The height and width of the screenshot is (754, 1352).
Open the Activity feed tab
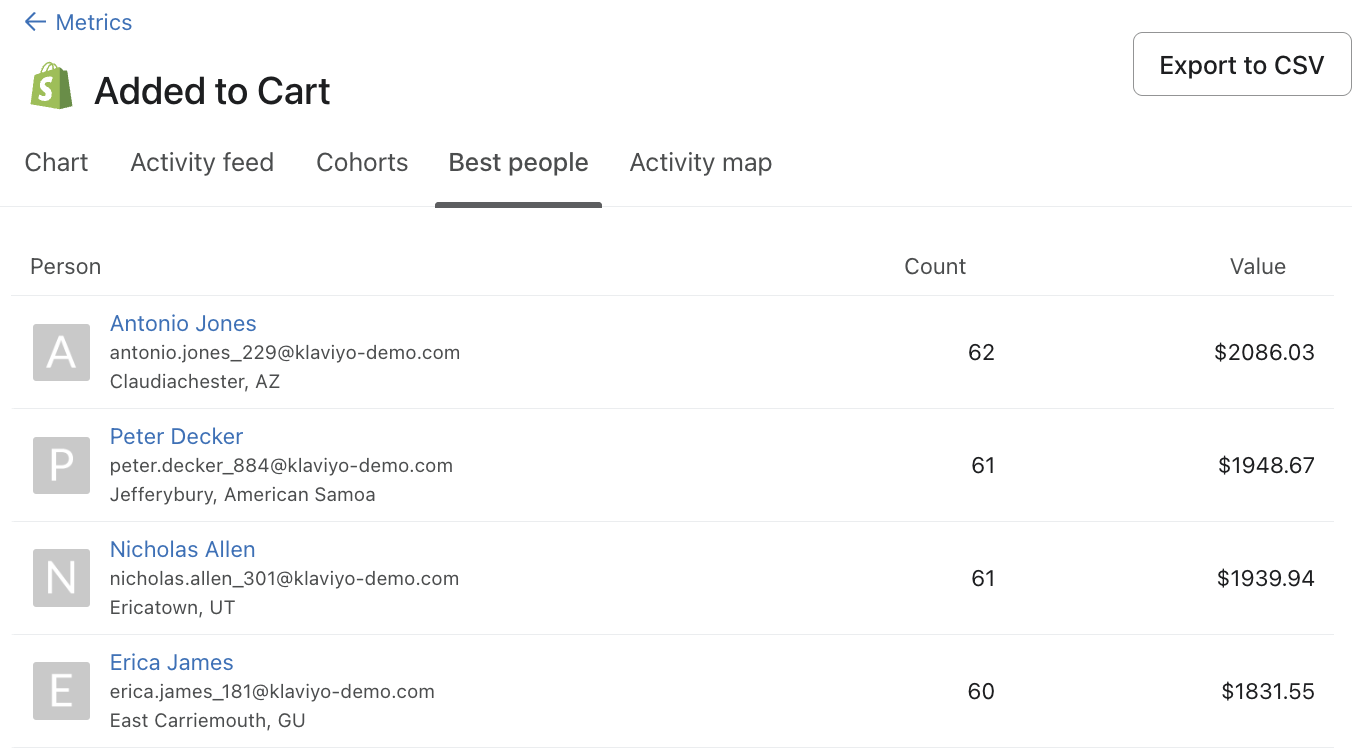202,163
